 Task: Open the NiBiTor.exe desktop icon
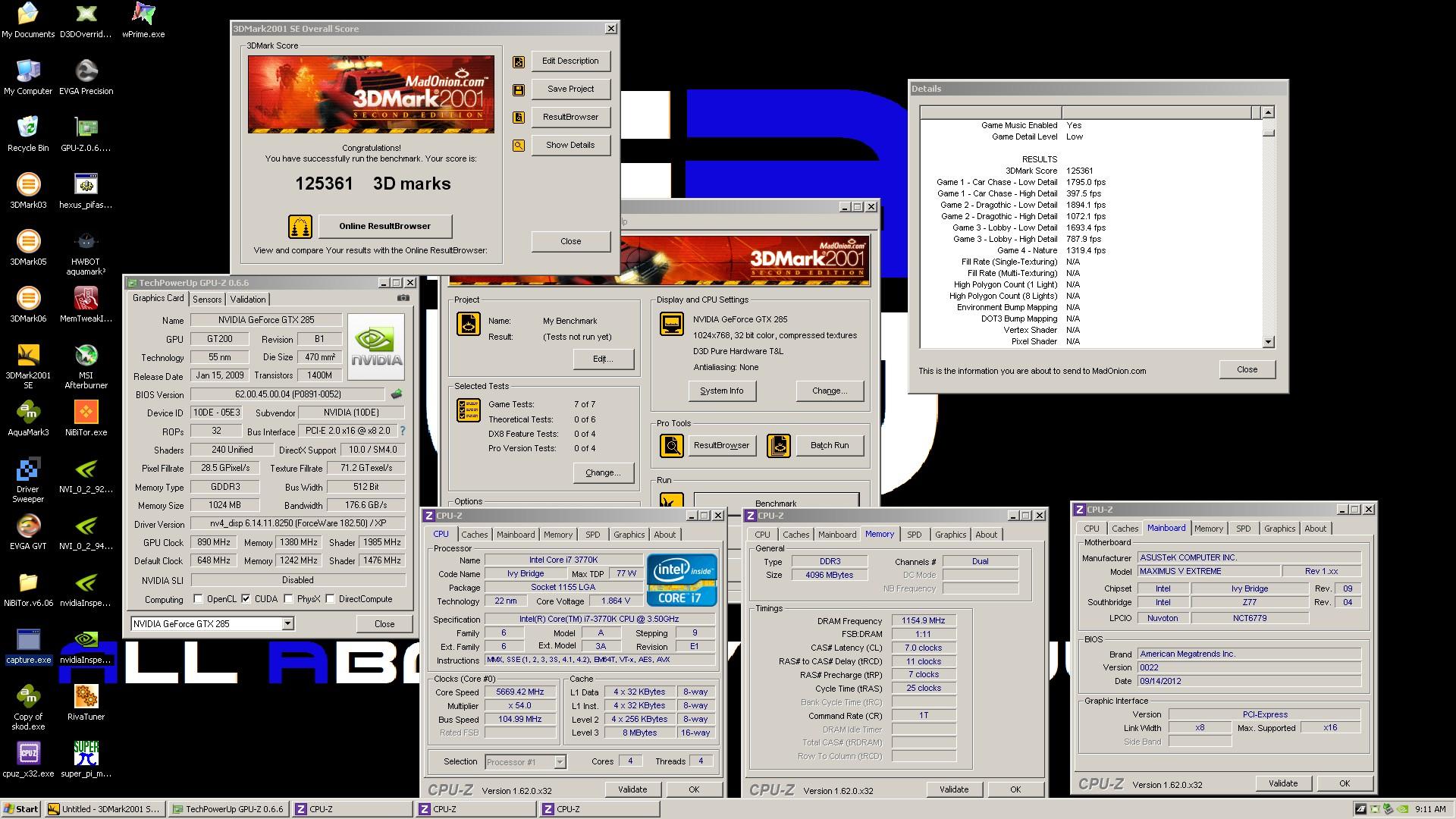pos(86,419)
